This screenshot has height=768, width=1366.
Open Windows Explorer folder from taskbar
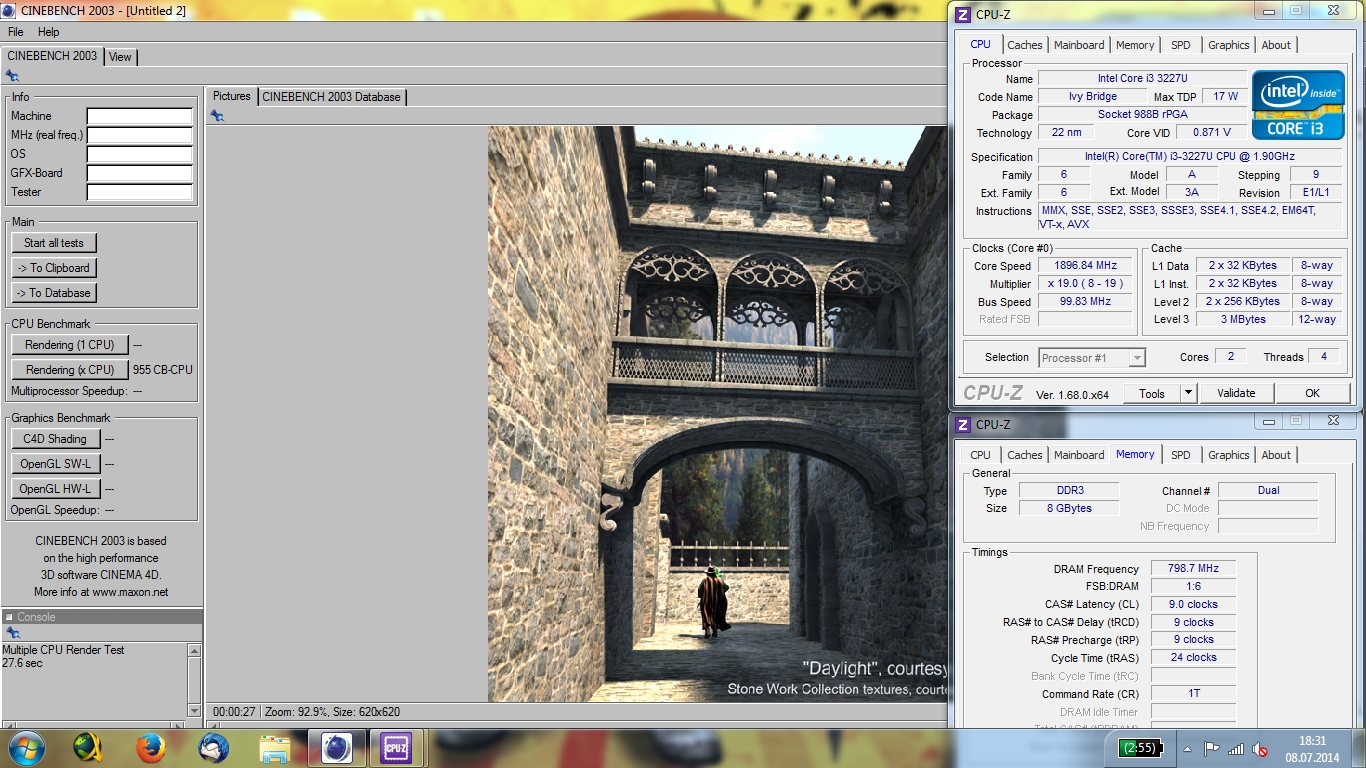click(274, 748)
